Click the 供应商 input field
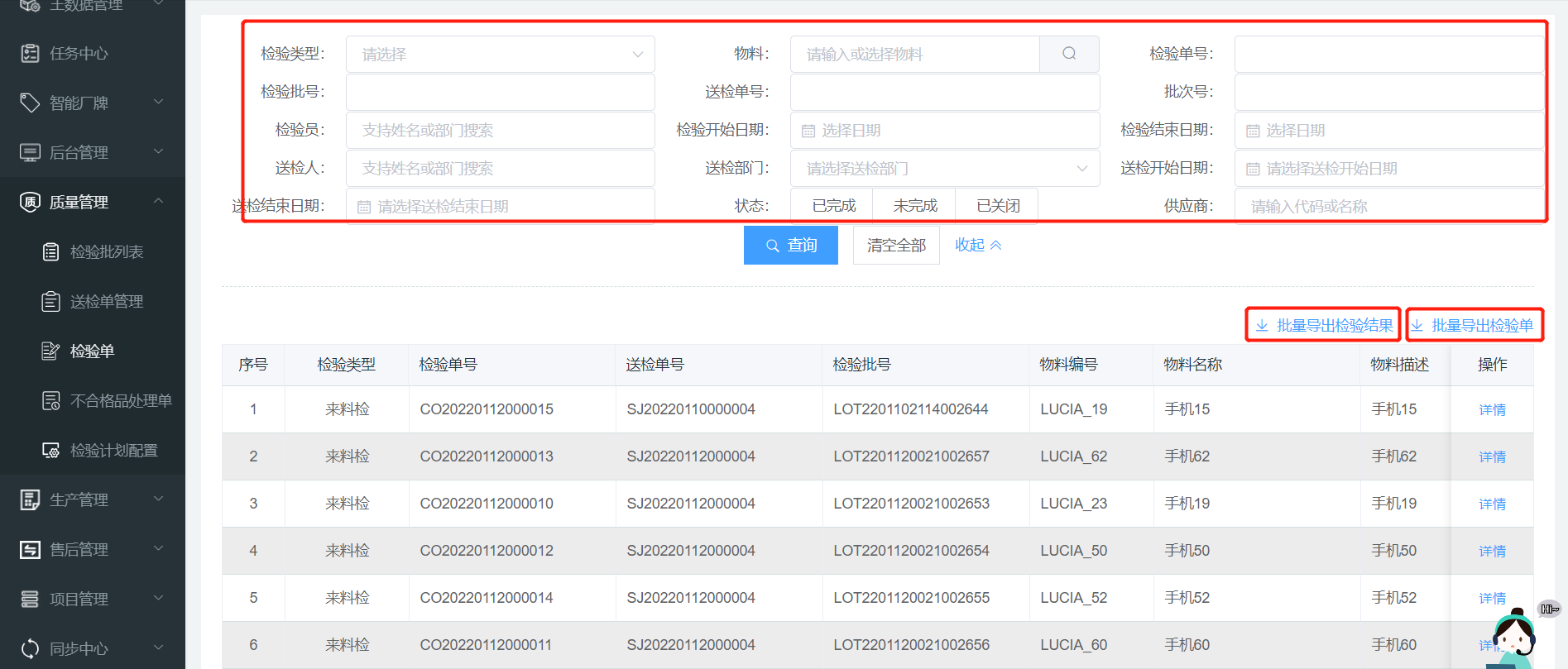Screen dimensions: 1568x669 pyautogui.click(x=1388, y=206)
